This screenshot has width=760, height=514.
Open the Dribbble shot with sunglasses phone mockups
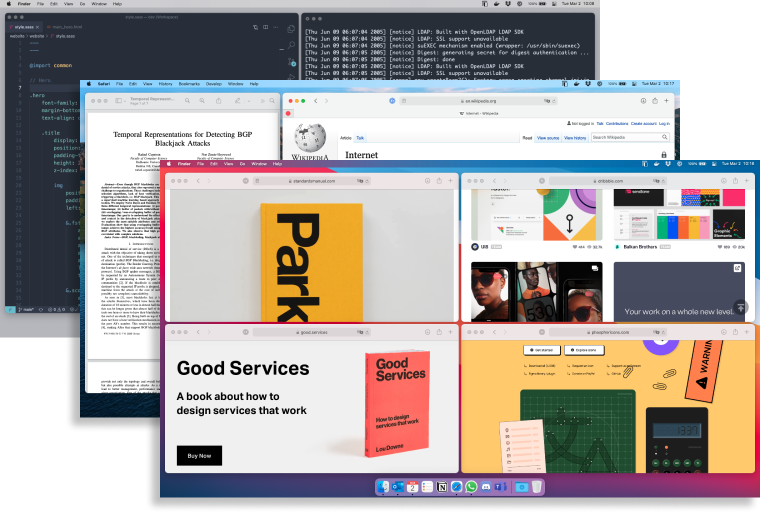(x=537, y=292)
